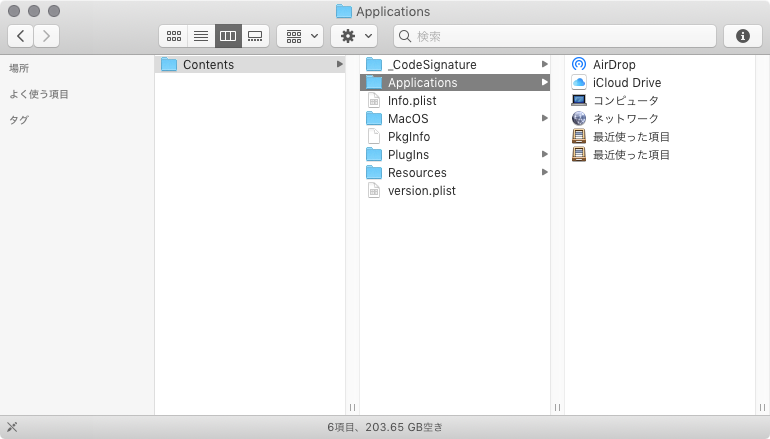
Task: Click the info button in toolbar
Action: 742,36
